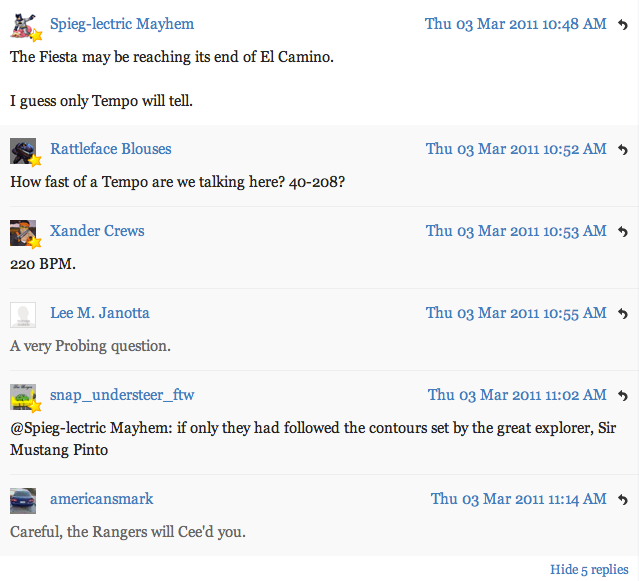
Task: Click the text 'A very Probing question.'
Action: (90, 346)
